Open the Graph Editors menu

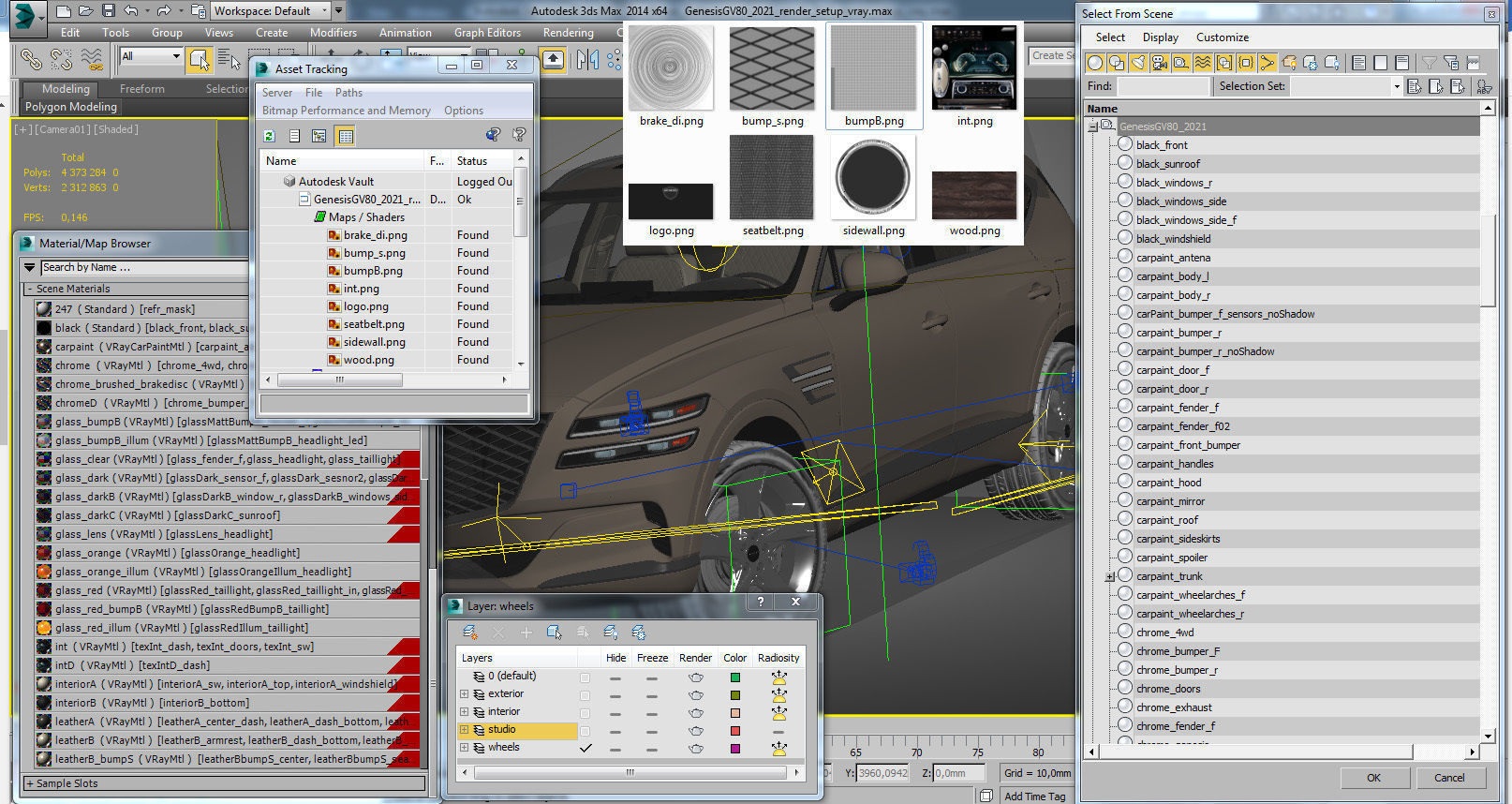(x=487, y=33)
